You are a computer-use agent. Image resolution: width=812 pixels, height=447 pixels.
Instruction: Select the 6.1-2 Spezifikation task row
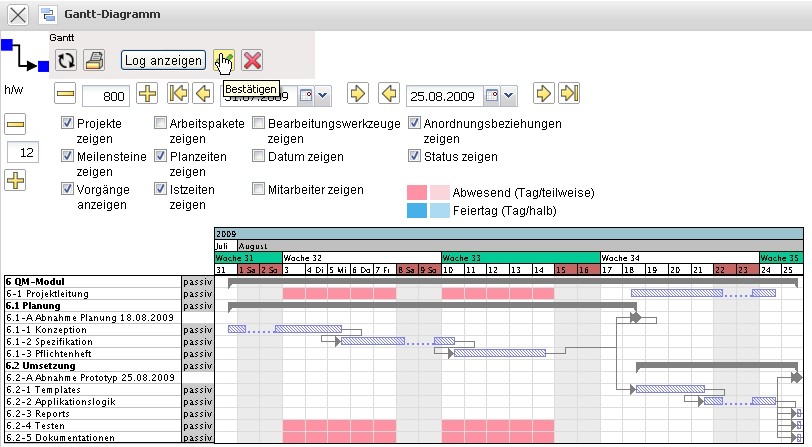(x=92, y=342)
